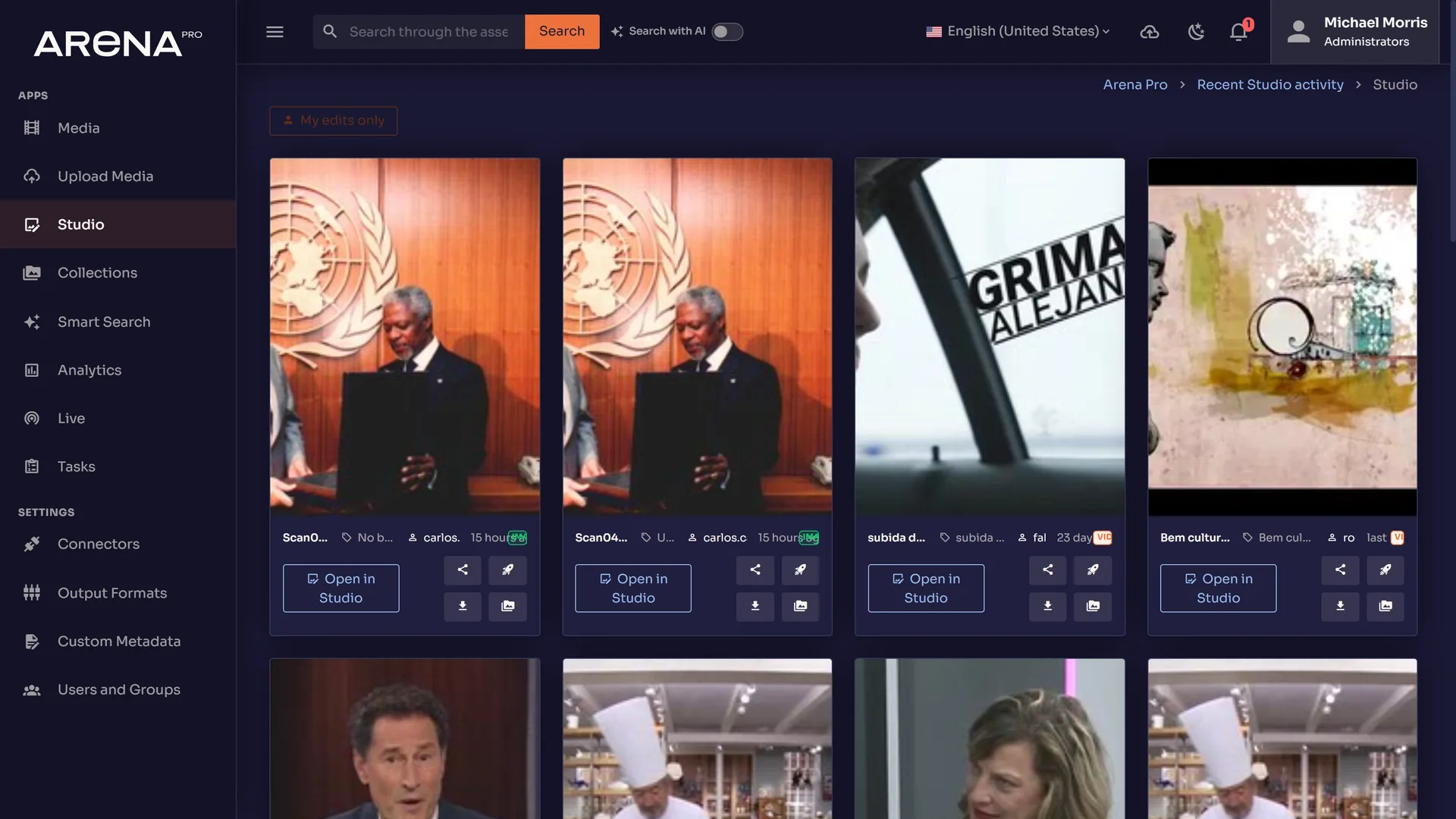Follow the Recent Studio activity breadcrumb
Viewport: 1456px width, 819px height.
(x=1270, y=85)
